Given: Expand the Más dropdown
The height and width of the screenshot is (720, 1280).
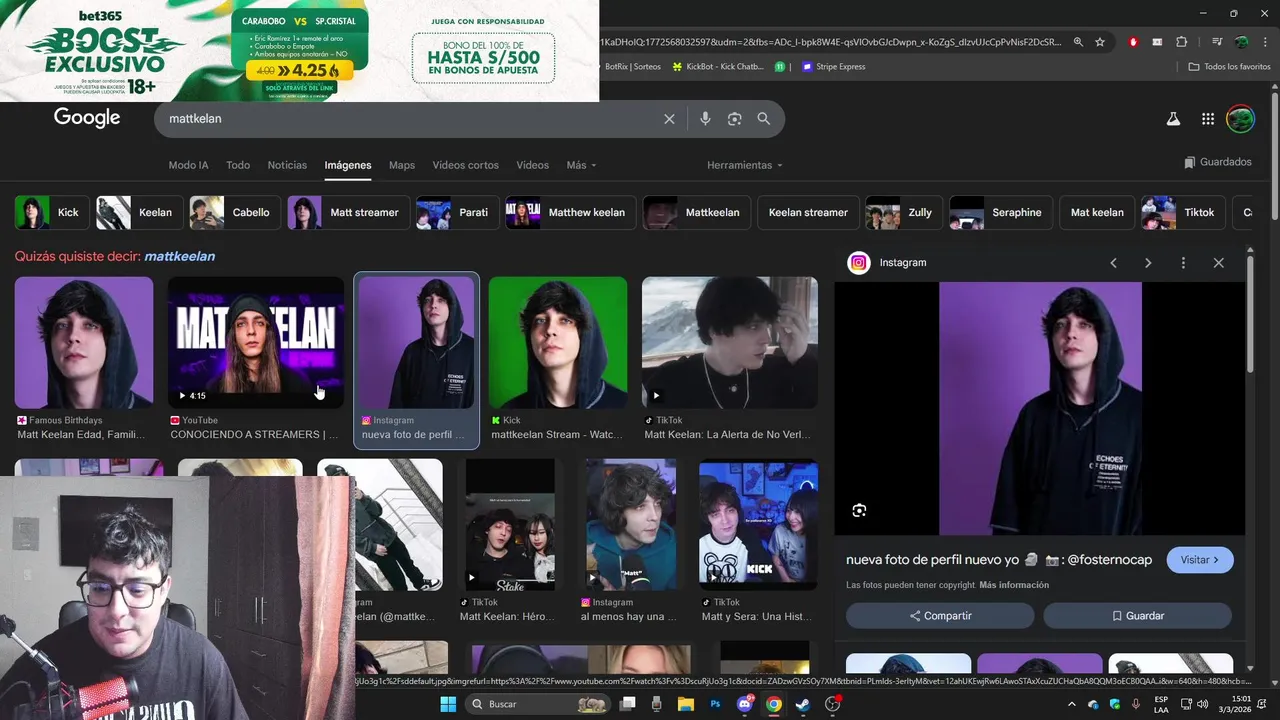Looking at the screenshot, I should tap(581, 165).
